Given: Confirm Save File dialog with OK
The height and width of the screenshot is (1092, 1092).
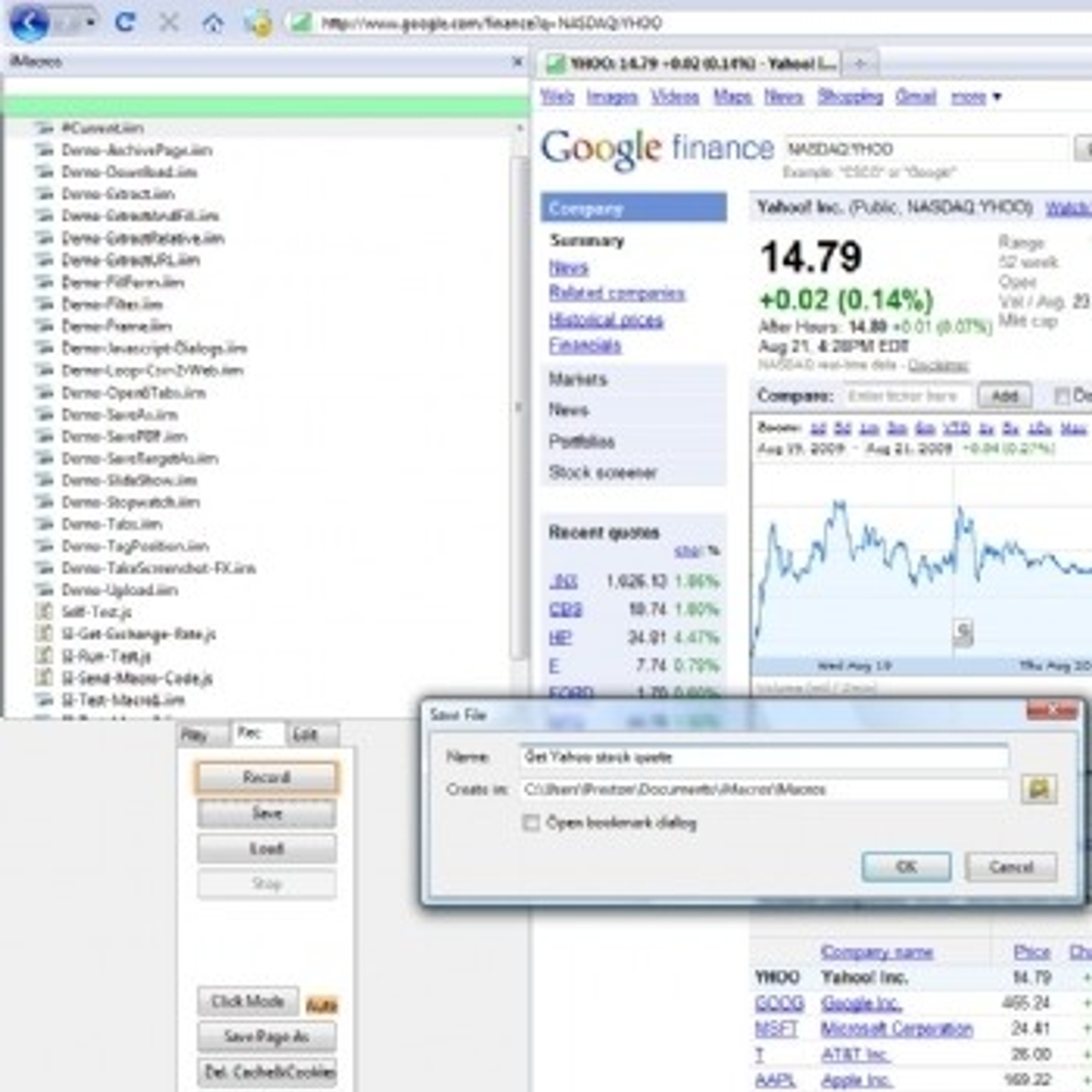Looking at the screenshot, I should click(906, 867).
